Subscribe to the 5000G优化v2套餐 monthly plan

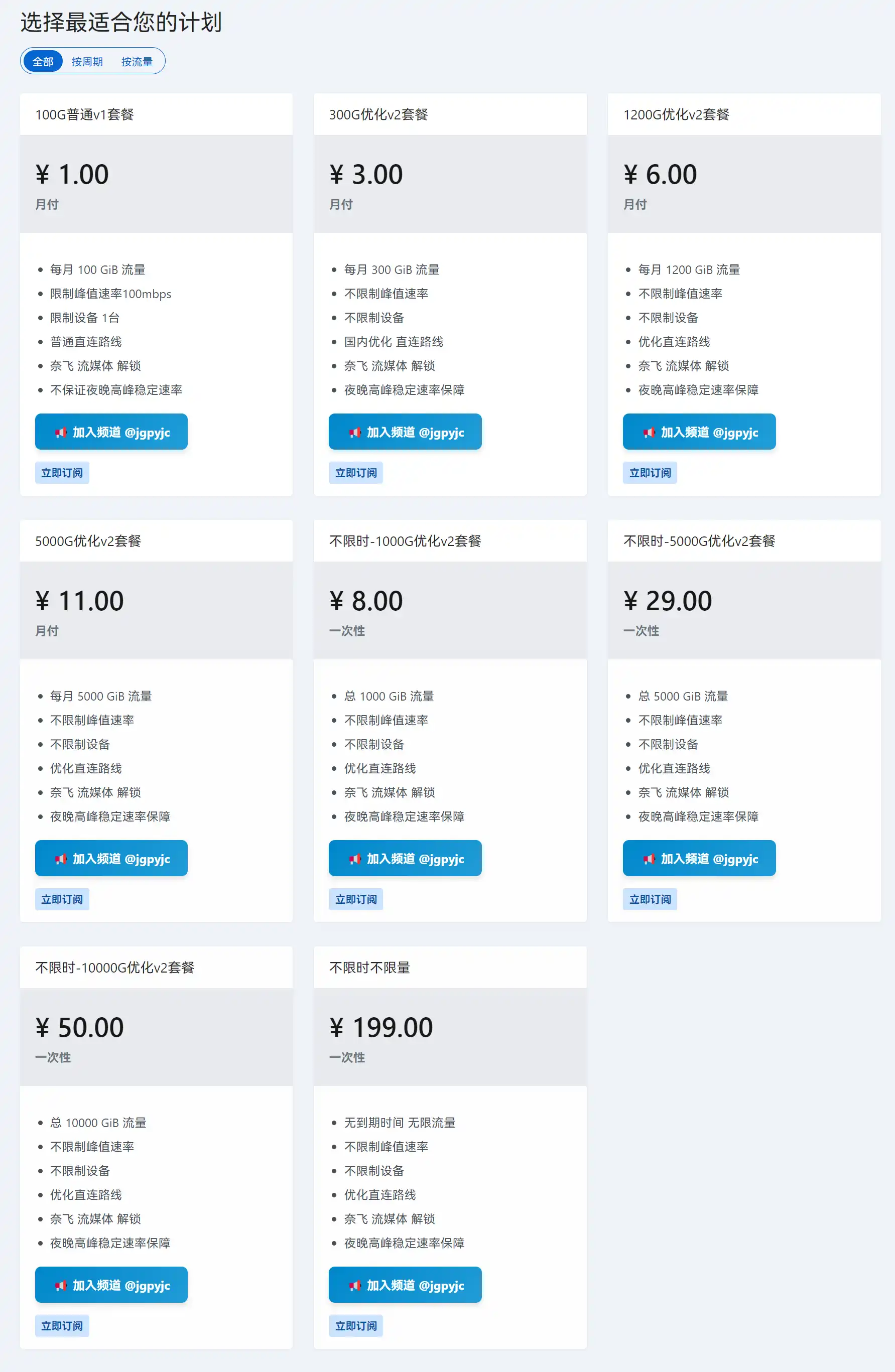(x=62, y=899)
